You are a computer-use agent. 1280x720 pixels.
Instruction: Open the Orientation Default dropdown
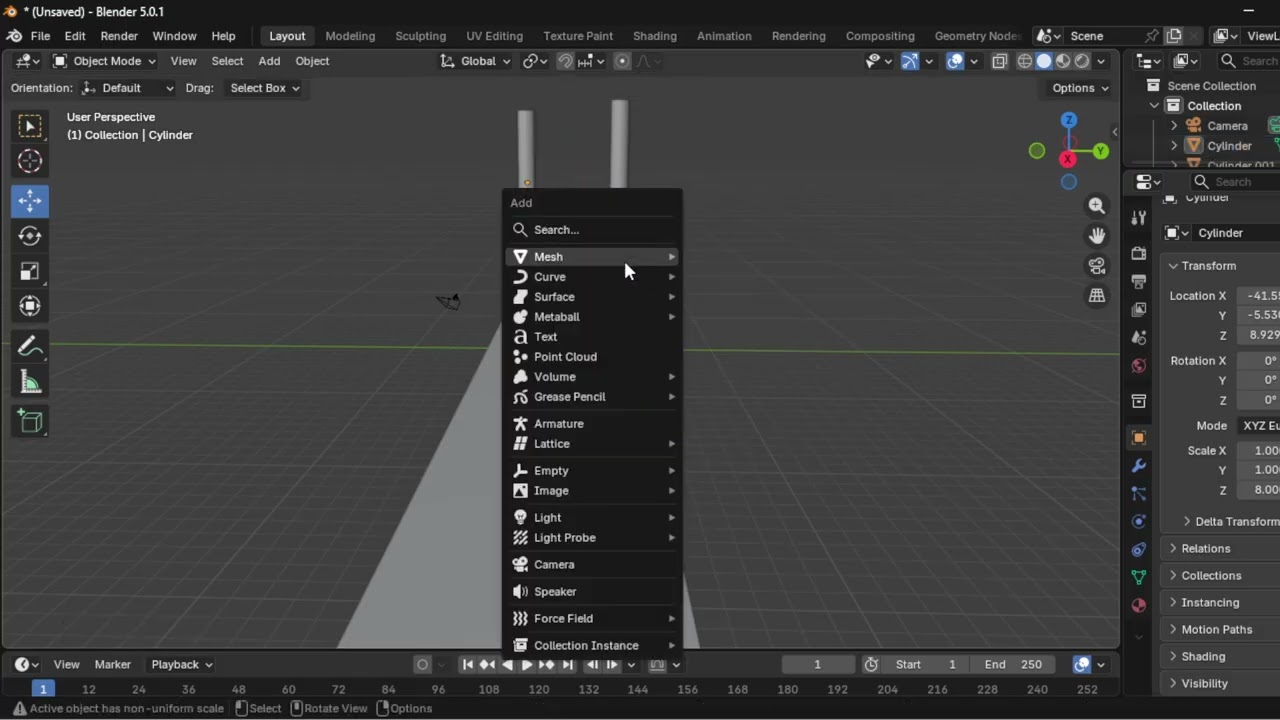[128, 88]
